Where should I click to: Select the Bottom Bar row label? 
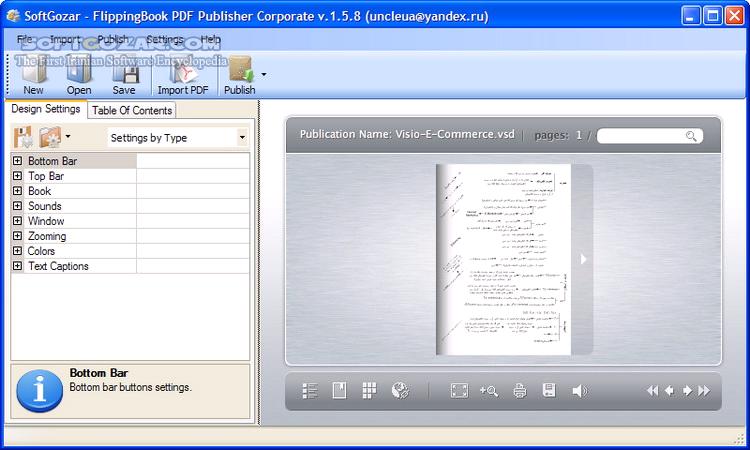tap(52, 161)
